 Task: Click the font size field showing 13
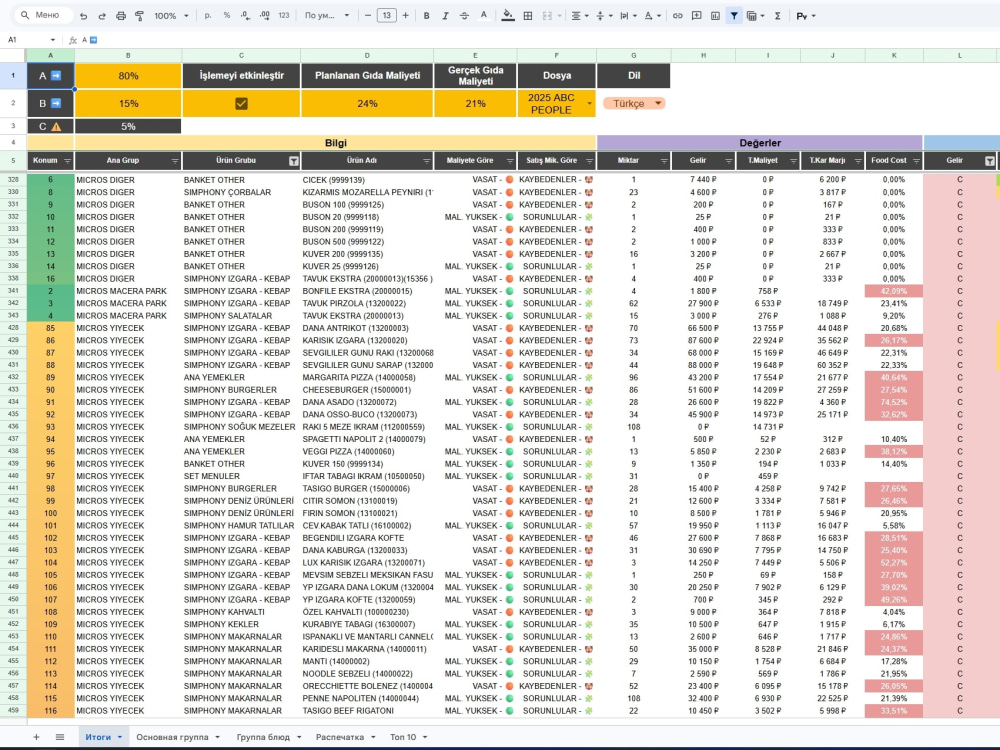tap(386, 16)
